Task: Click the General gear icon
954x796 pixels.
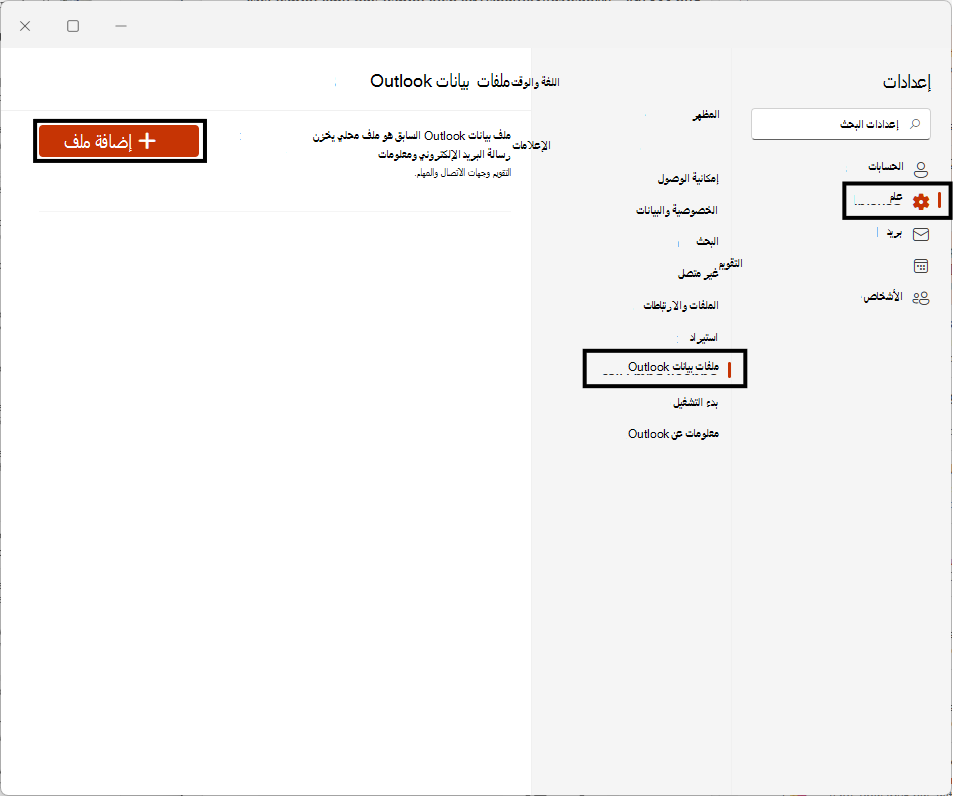Action: click(921, 201)
